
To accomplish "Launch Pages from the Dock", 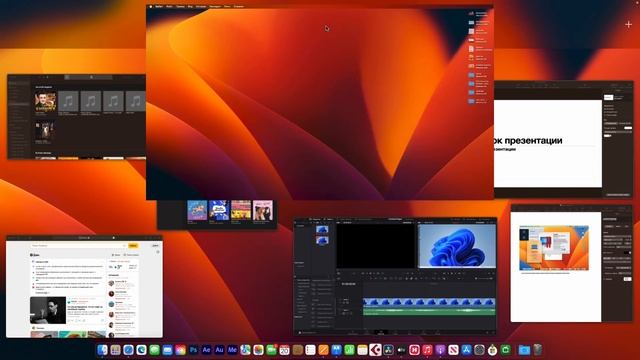I will pos(324,350).
